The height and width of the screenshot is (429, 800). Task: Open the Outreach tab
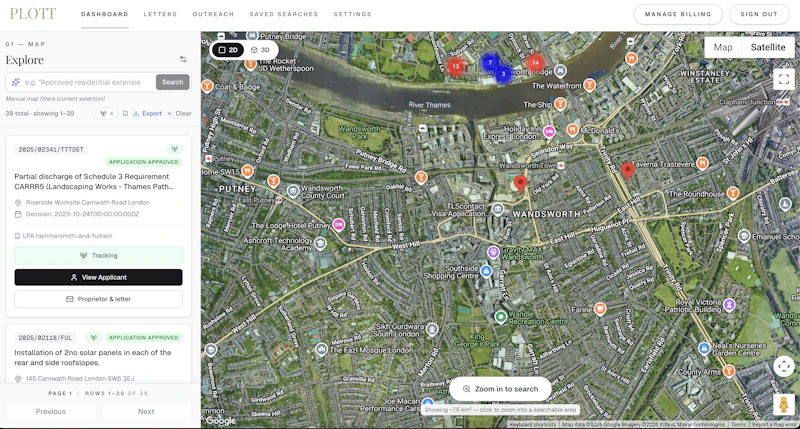point(213,14)
